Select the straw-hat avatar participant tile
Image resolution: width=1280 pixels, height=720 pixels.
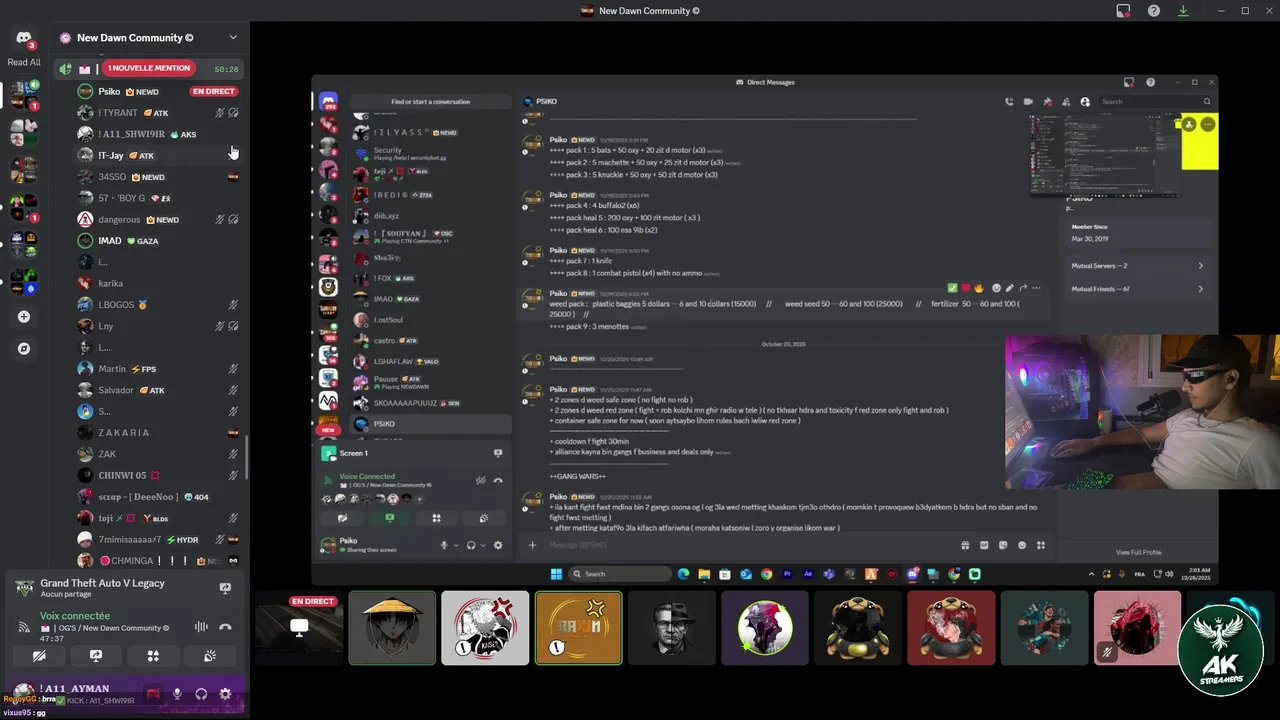tap(392, 628)
